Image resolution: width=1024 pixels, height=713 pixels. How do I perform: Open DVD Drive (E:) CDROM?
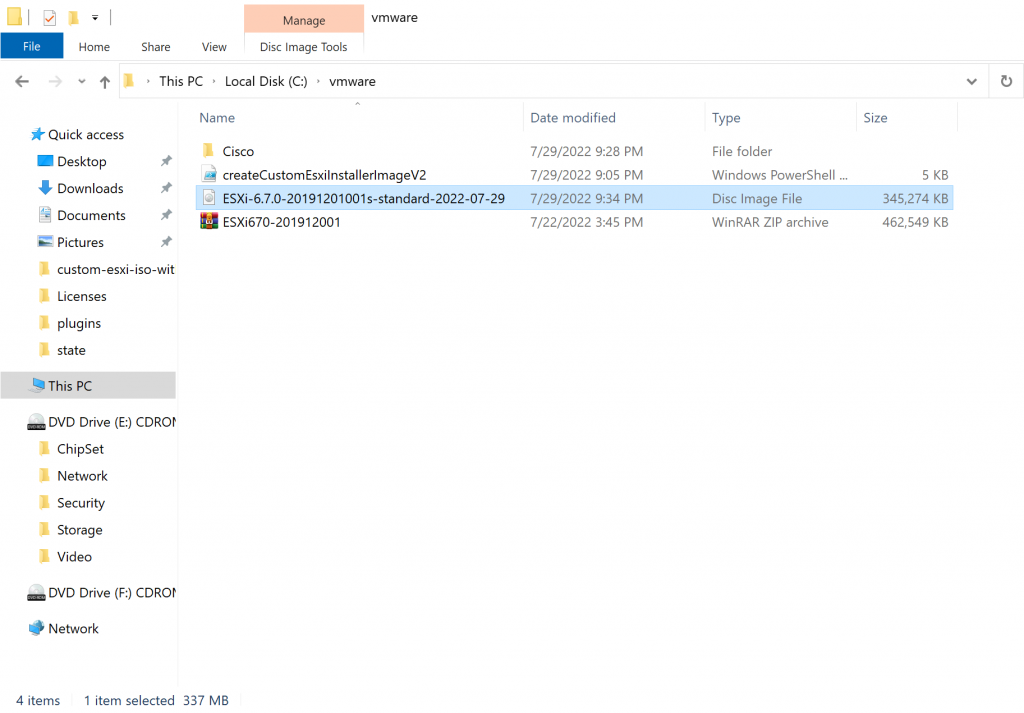point(112,422)
